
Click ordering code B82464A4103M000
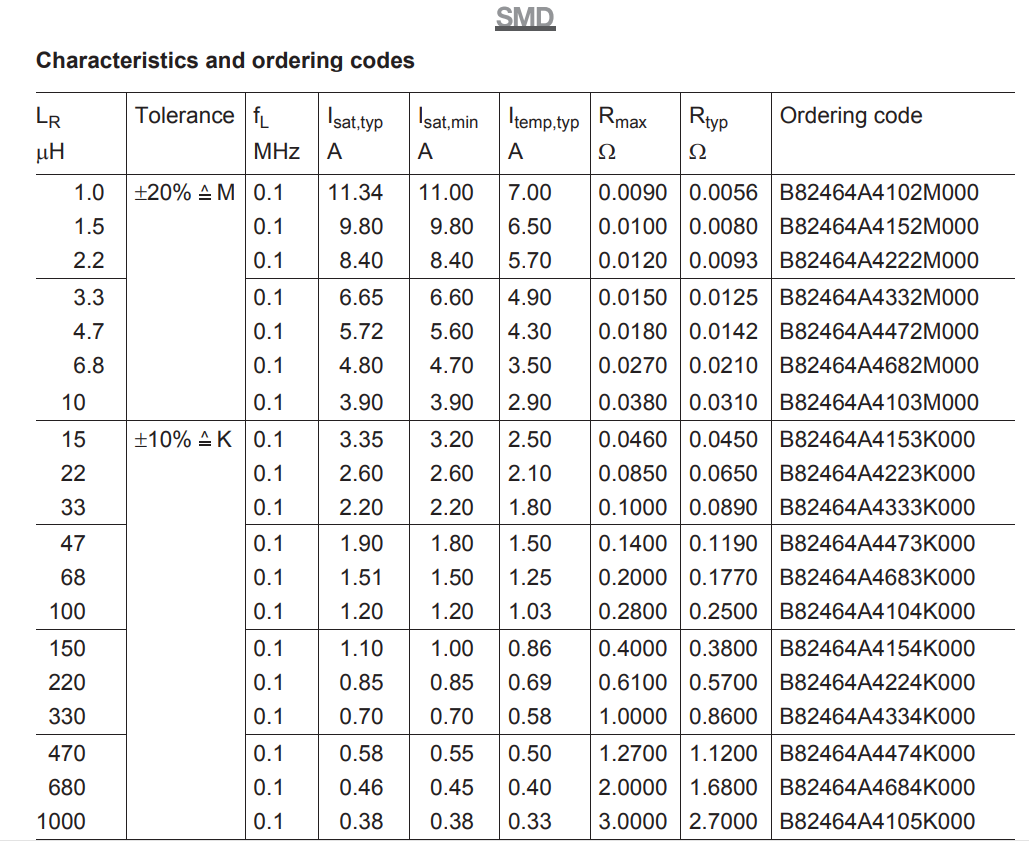tap(878, 403)
